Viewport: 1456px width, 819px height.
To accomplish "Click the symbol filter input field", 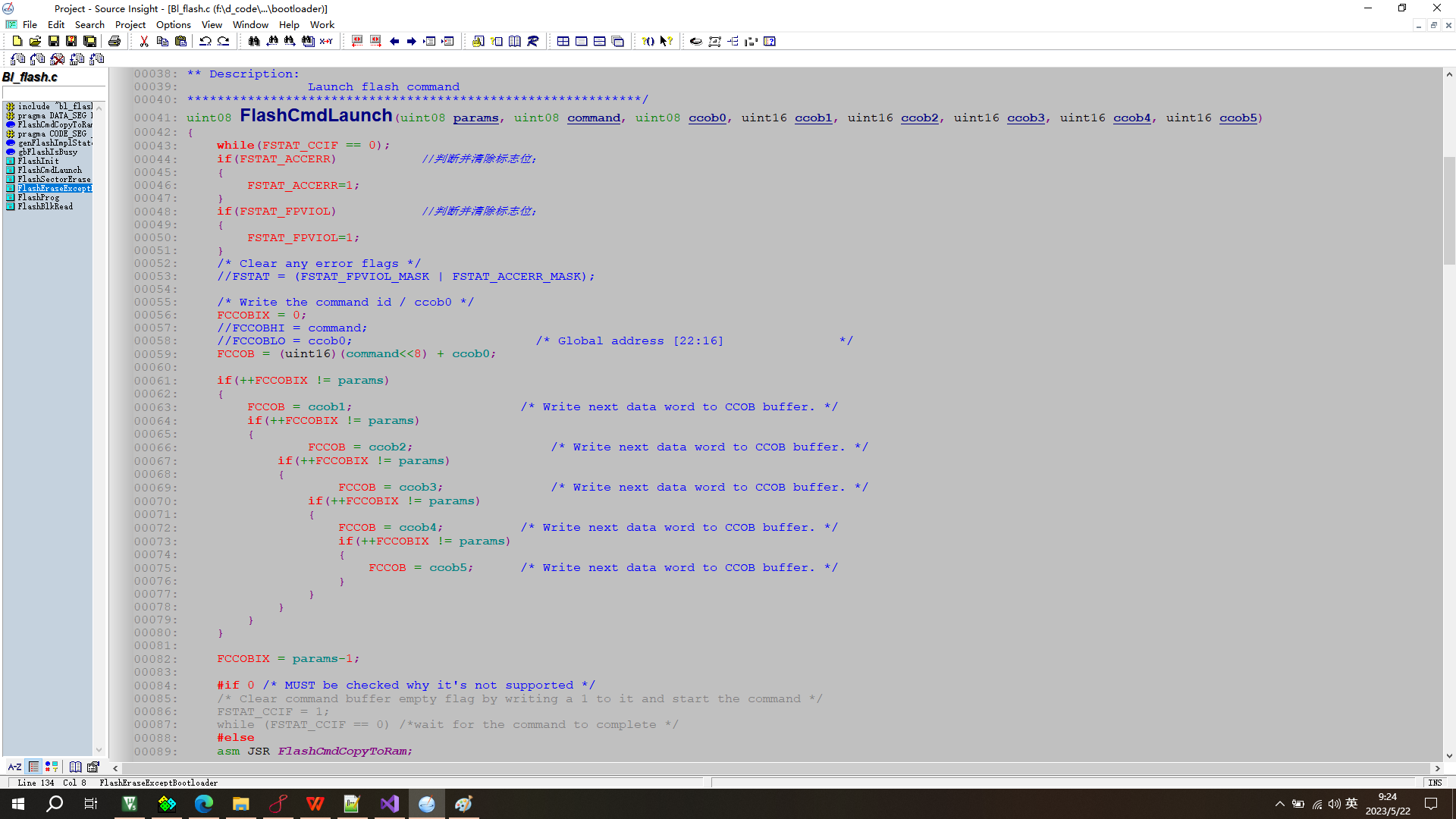I will point(53,93).
